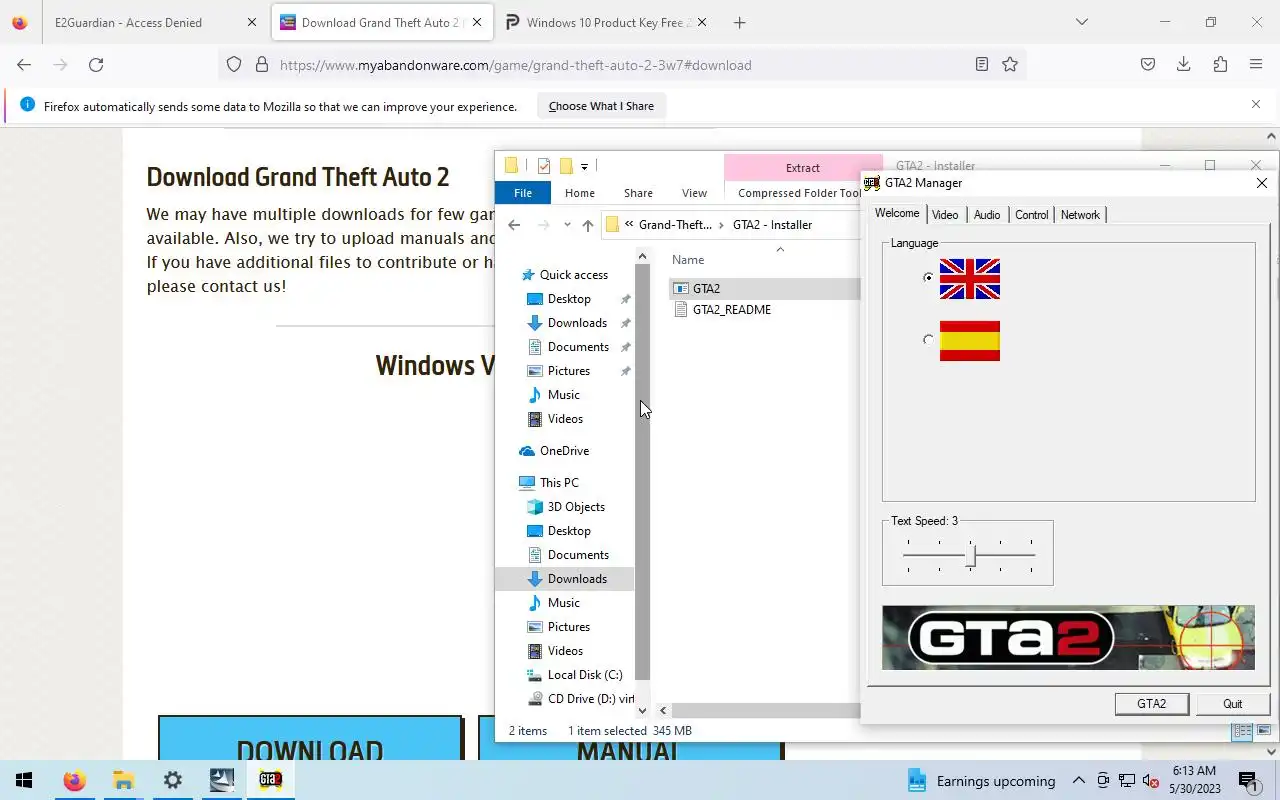Click the GTA2 banner image

[x=1068, y=637]
